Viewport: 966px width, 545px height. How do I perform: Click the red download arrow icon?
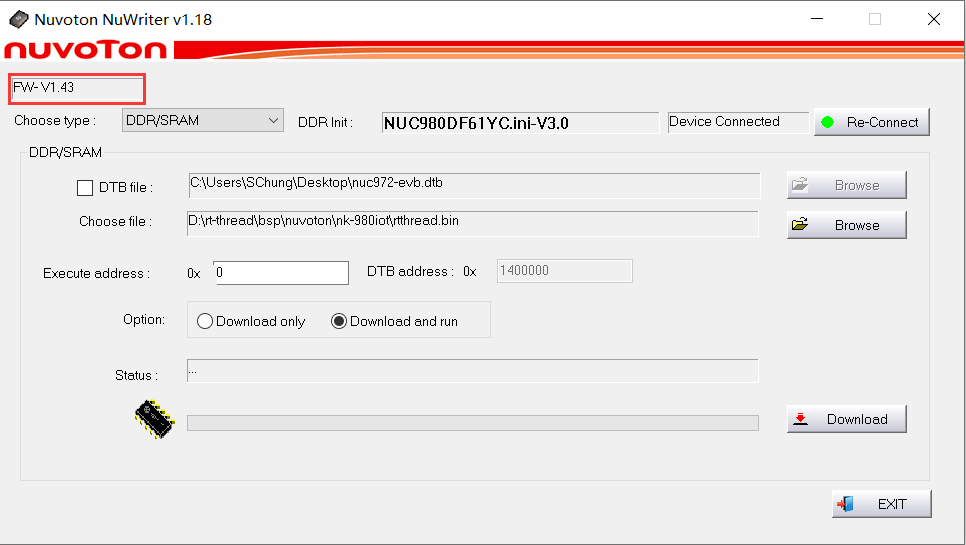click(800, 419)
